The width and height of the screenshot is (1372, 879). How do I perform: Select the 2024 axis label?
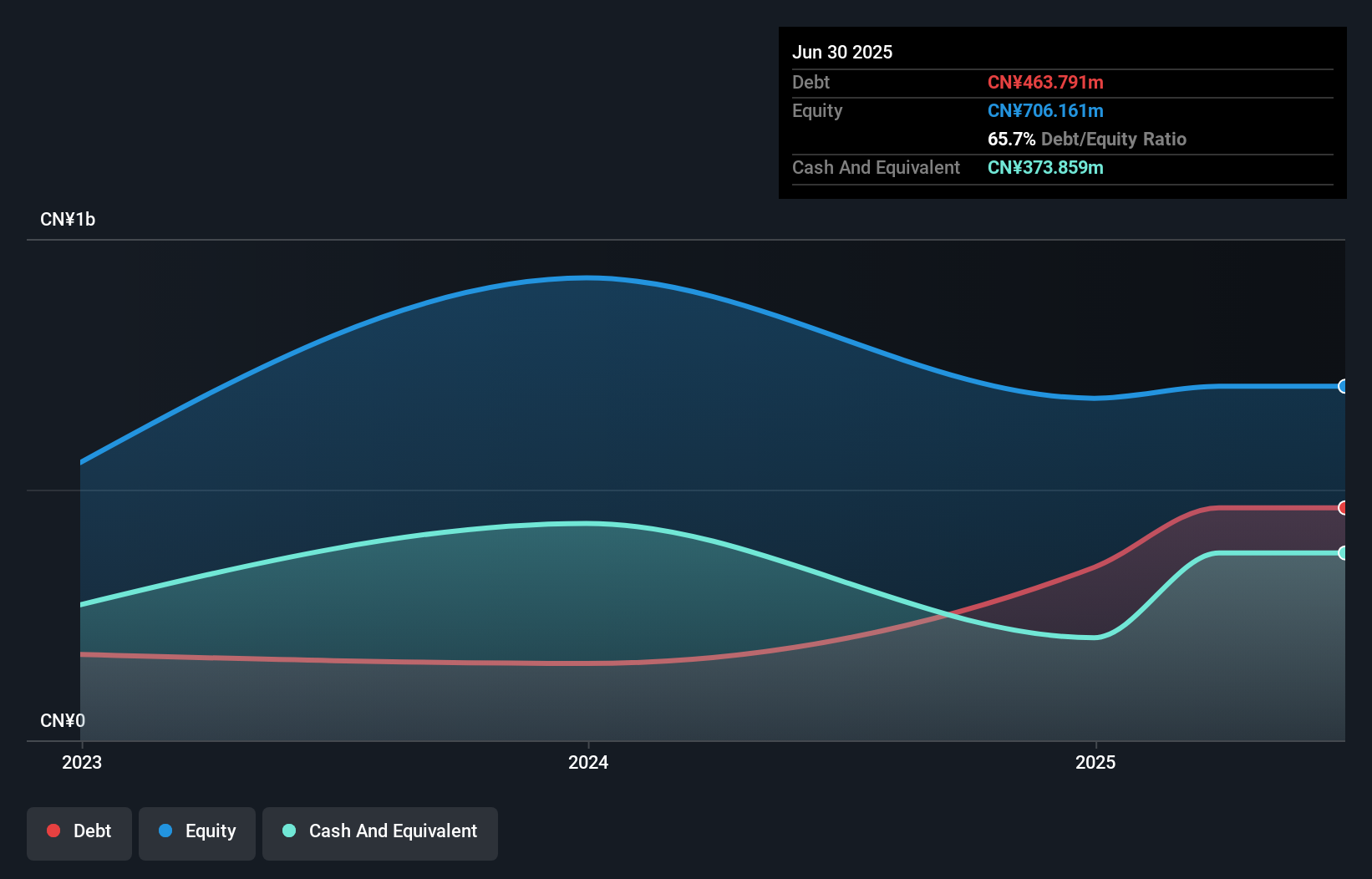588,762
